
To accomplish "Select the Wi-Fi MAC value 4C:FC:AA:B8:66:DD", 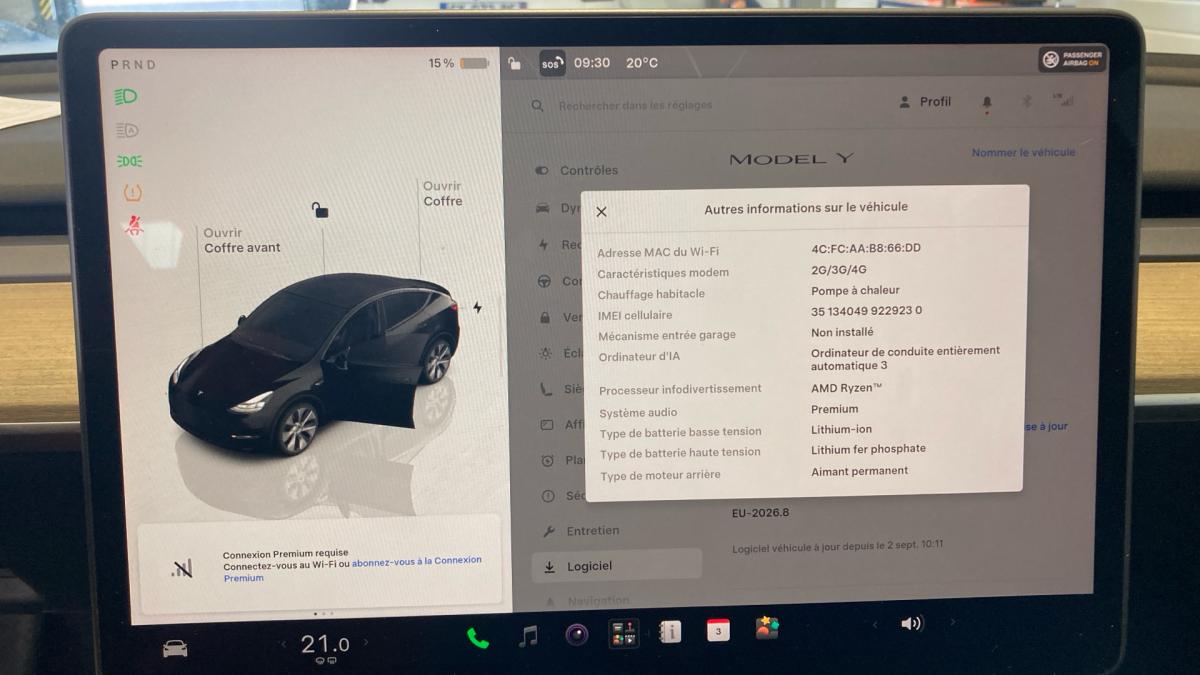I will [x=866, y=248].
